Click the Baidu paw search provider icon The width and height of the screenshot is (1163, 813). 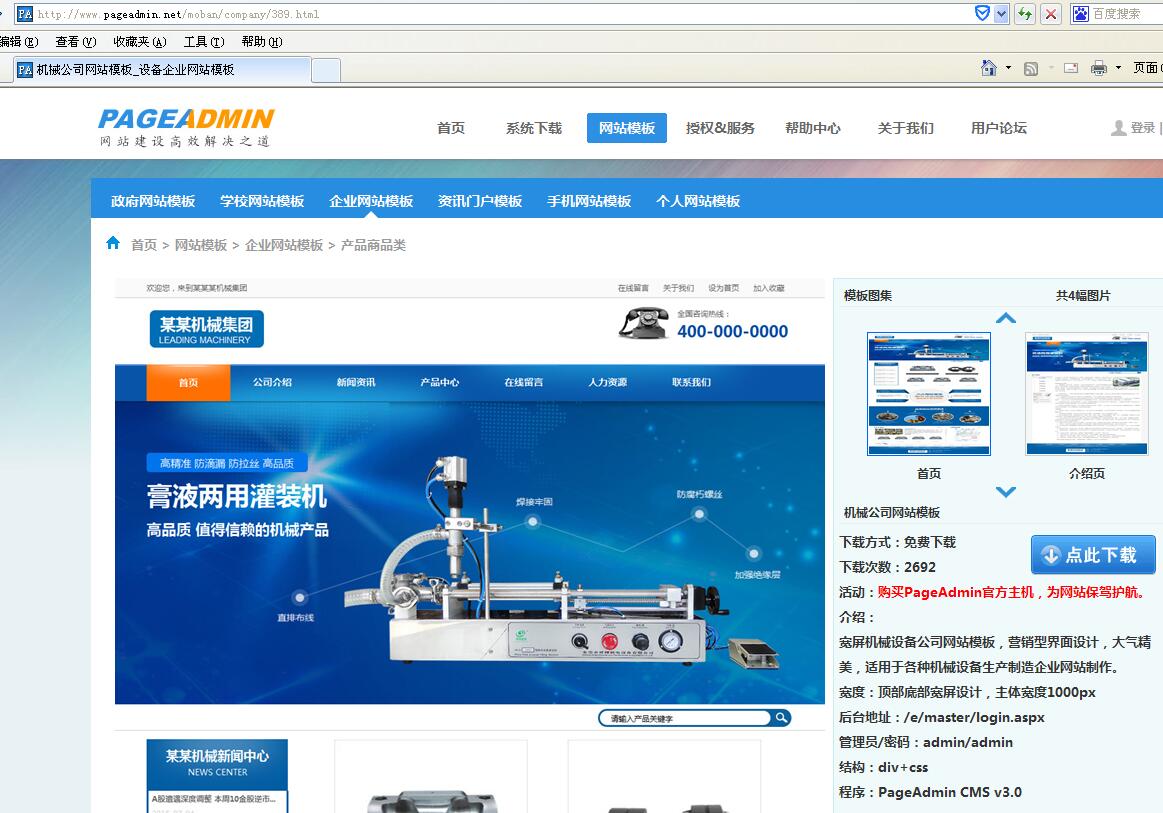coord(1080,14)
